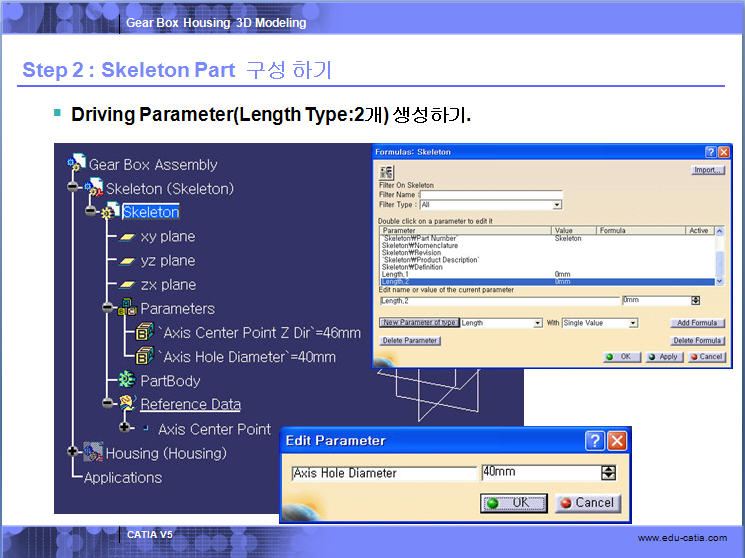Click the Add Formula button
745x558 pixels.
696,323
